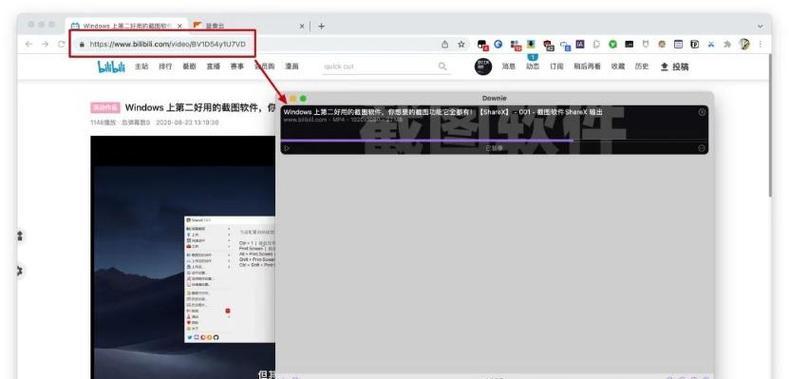This screenshot has width=789, height=379.
Task: Remove the download item in Downie
Action: 702,112
